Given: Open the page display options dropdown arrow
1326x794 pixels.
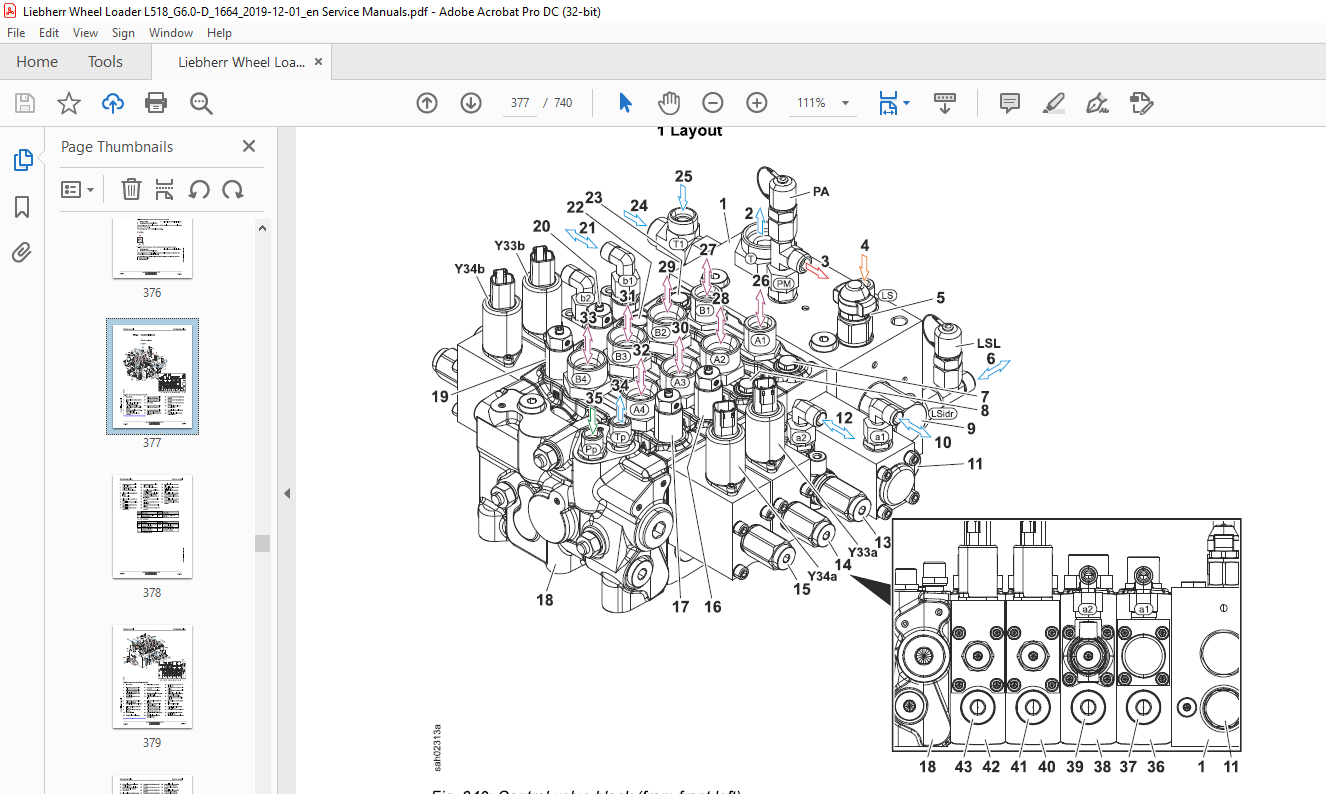Looking at the screenshot, I should (x=906, y=103).
